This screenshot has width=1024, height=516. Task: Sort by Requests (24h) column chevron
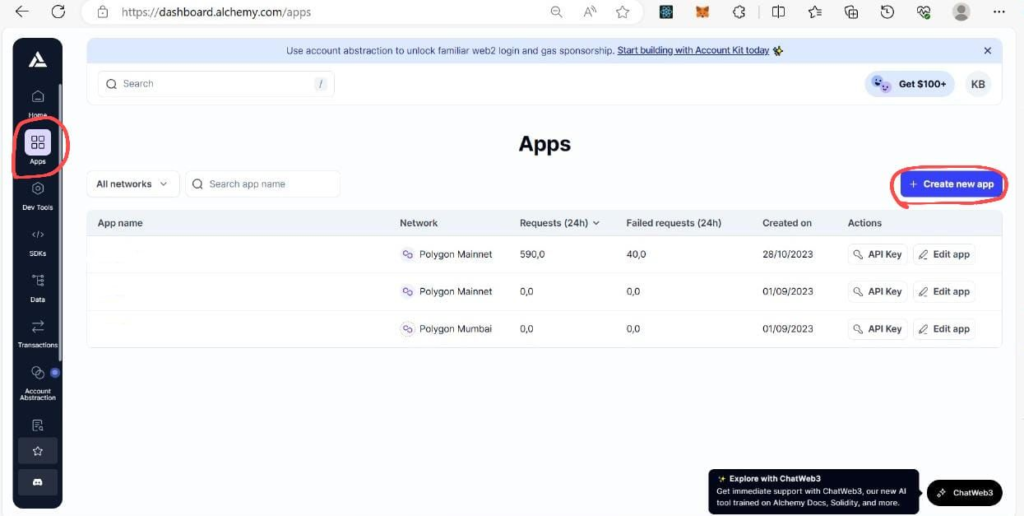[x=596, y=223]
